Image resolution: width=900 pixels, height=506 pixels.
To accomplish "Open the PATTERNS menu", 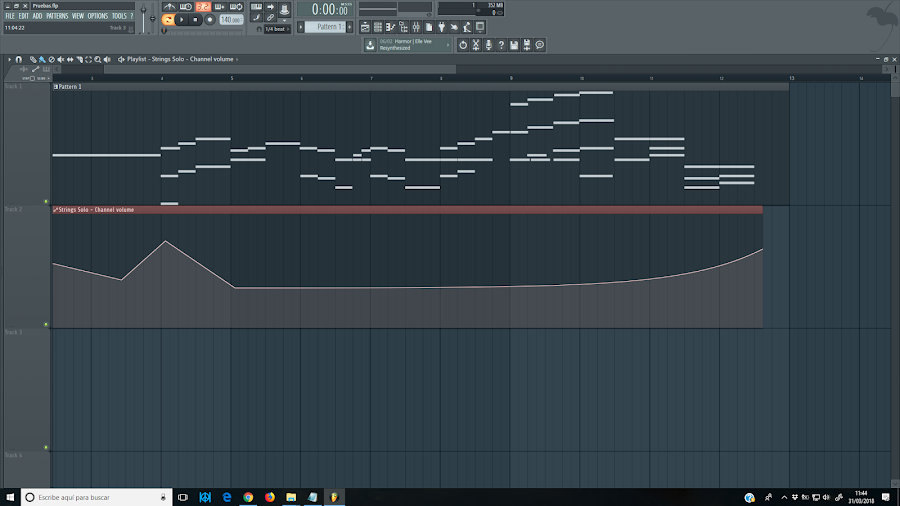I will pyautogui.click(x=57, y=16).
